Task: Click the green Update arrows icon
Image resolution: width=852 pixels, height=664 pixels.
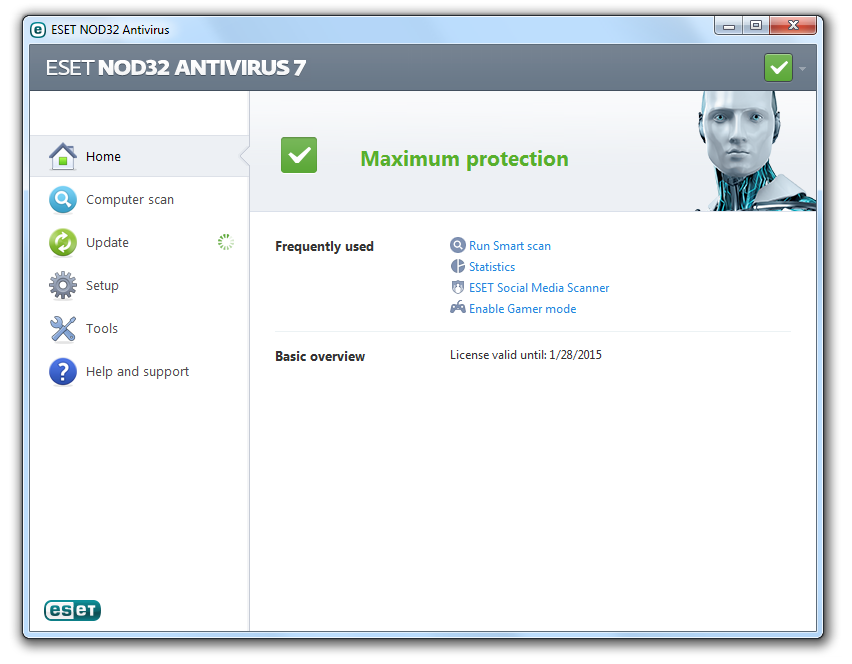Action: pos(62,242)
